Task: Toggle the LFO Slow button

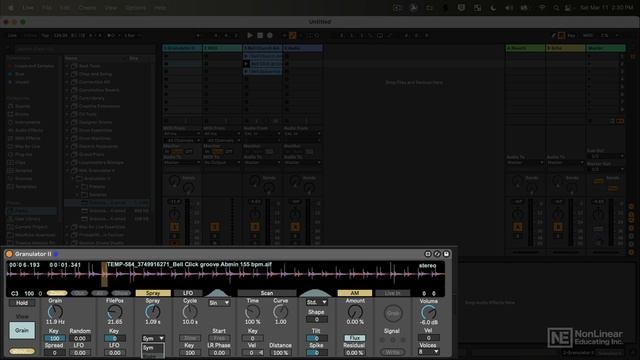Action: point(190,338)
